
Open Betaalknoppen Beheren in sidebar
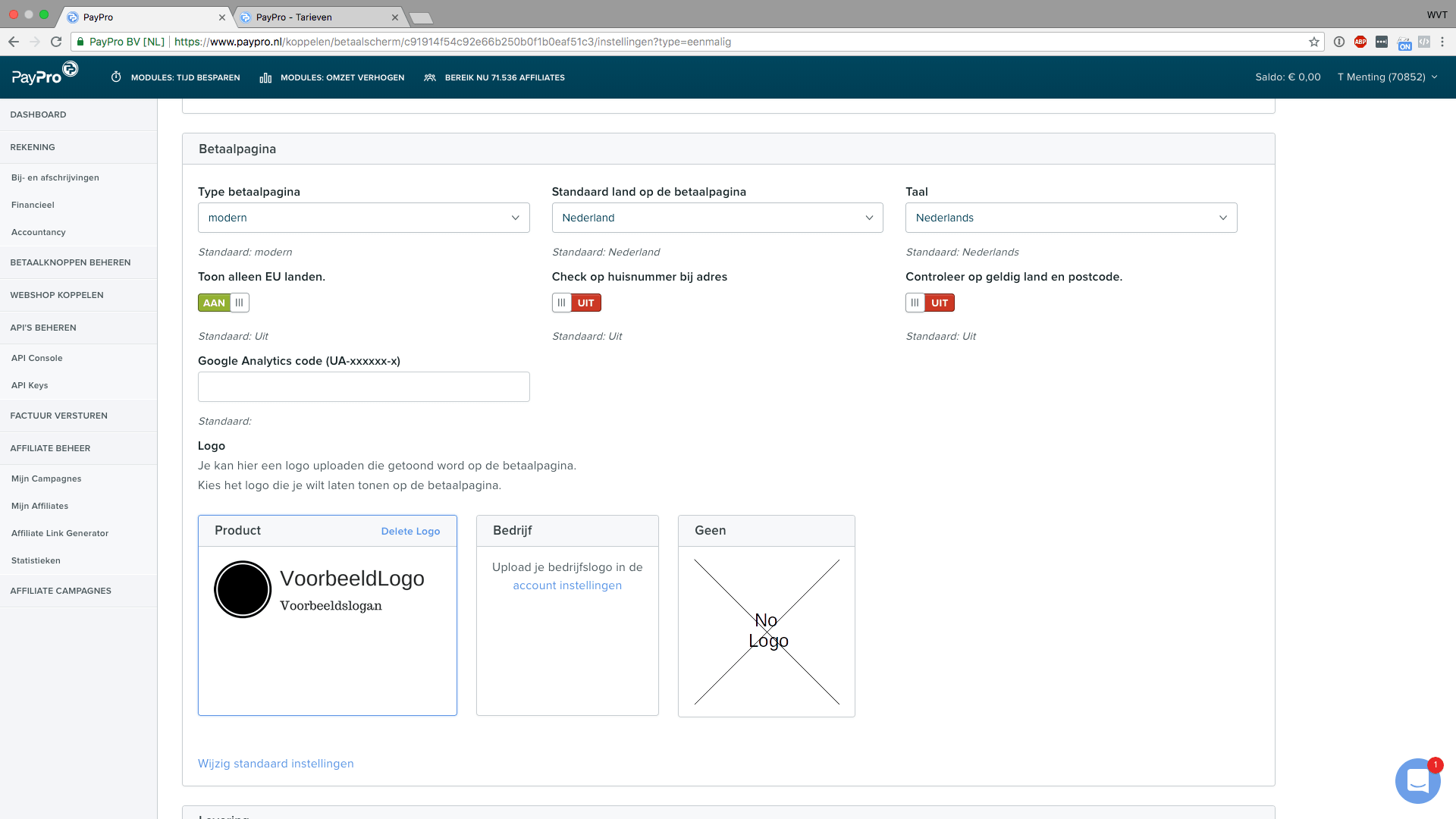pyautogui.click(x=78, y=262)
